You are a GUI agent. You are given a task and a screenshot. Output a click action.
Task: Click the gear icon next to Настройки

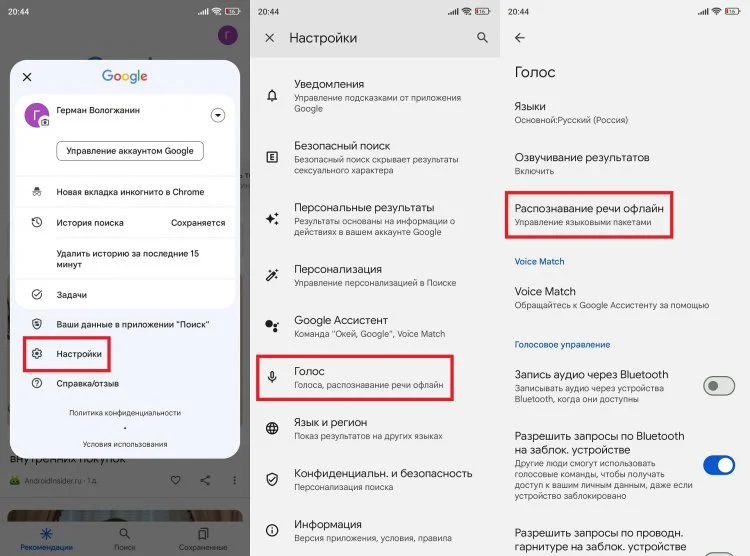(37, 353)
